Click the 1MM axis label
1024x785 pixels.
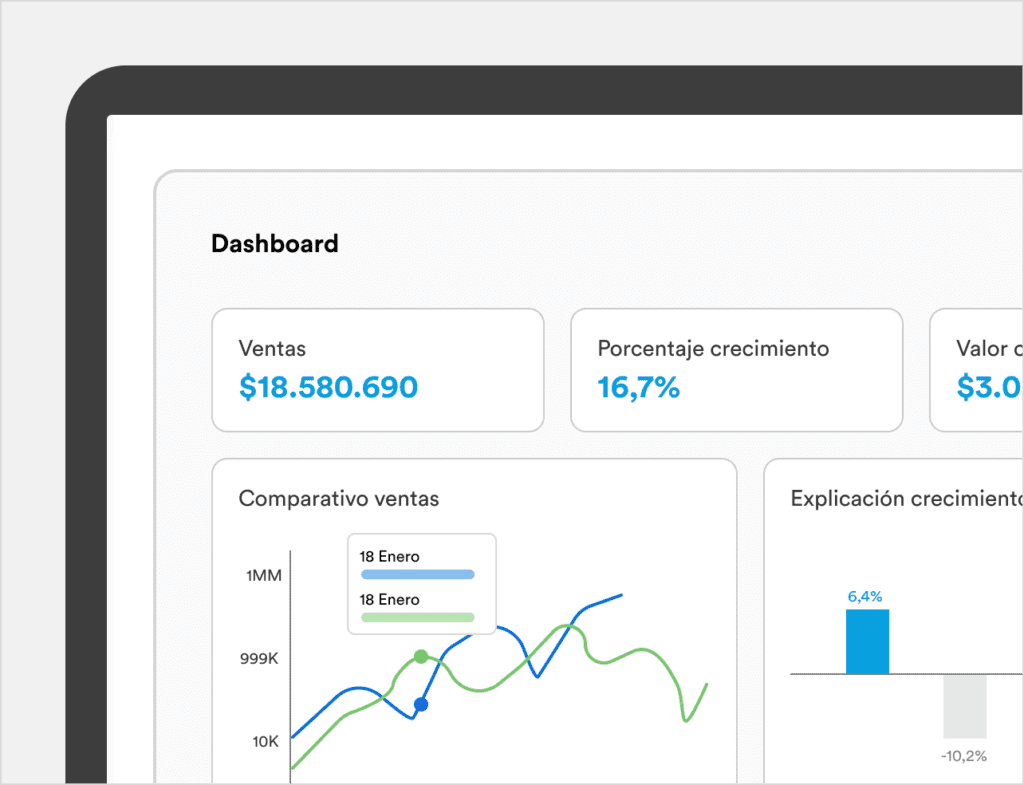click(x=263, y=576)
